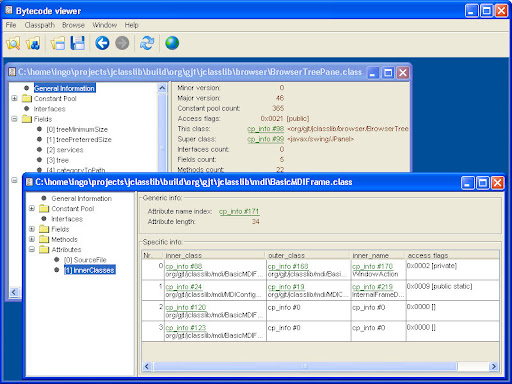Click BrowserTreePane tree scroll up arrow
The width and height of the screenshot is (512, 384).
(x=162, y=88)
